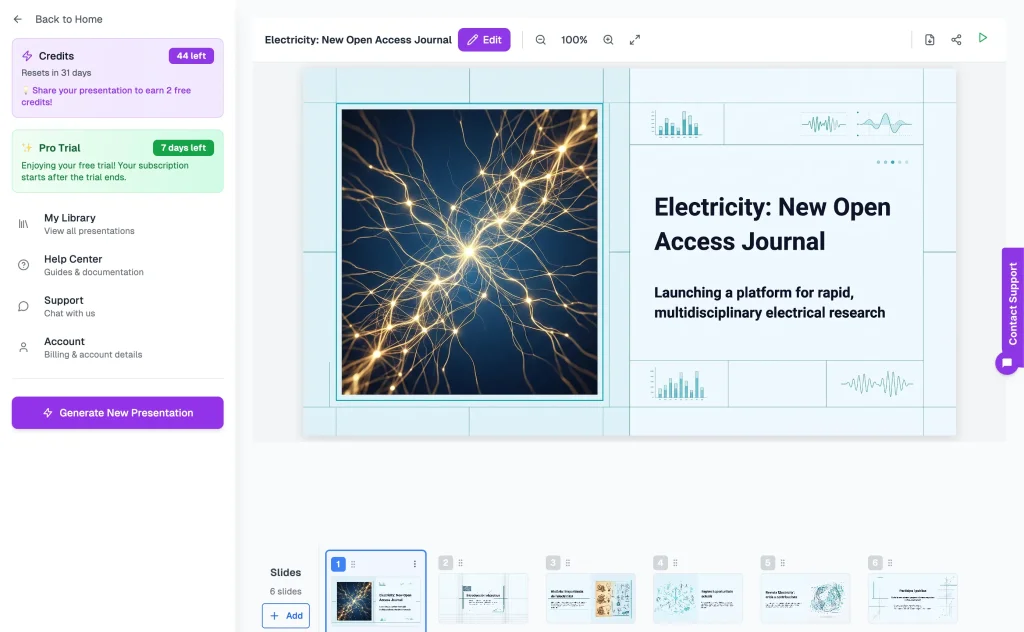Image resolution: width=1024 pixels, height=632 pixels.
Task: Click the Support chat bubble icon
Action: click(x=24, y=306)
